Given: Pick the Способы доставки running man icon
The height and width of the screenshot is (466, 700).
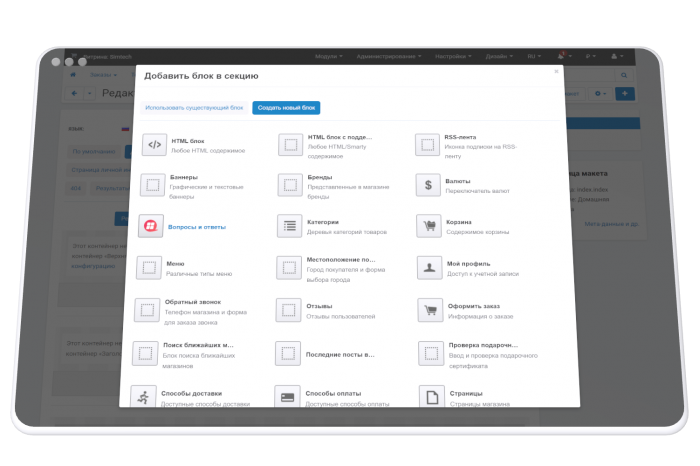Looking at the screenshot, I should pyautogui.click(x=143, y=396).
